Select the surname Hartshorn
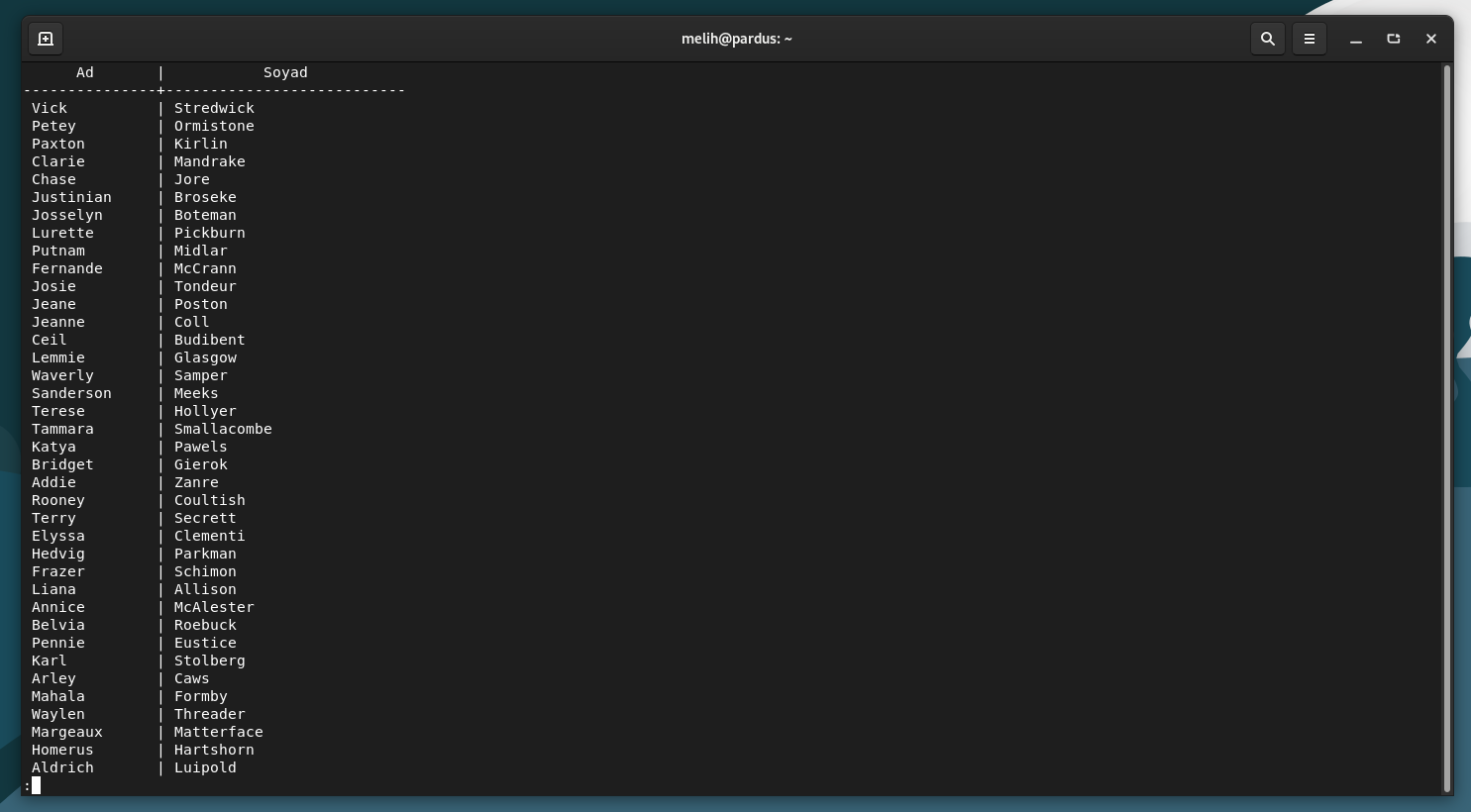 pos(214,750)
